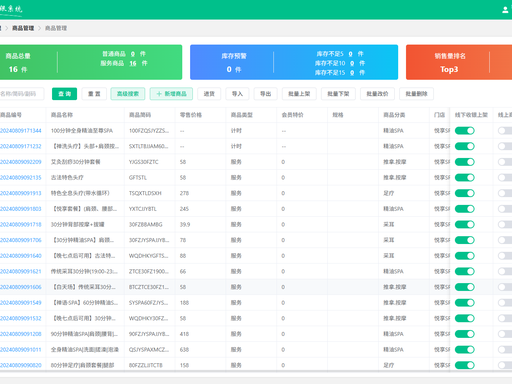512x384 pixels.
Task: Click the 新增商品 add product button
Action: coord(171,94)
